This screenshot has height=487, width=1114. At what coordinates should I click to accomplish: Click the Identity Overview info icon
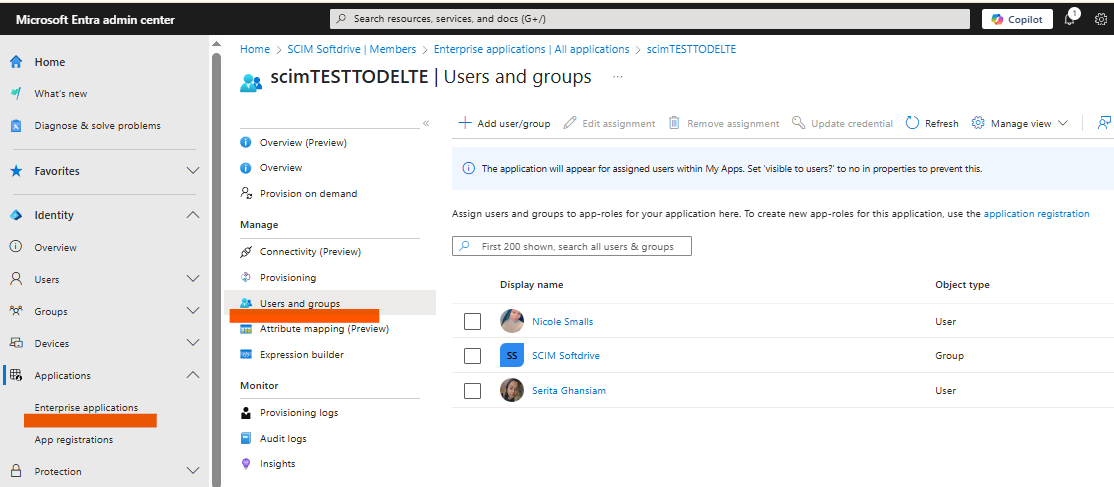[x=16, y=247]
